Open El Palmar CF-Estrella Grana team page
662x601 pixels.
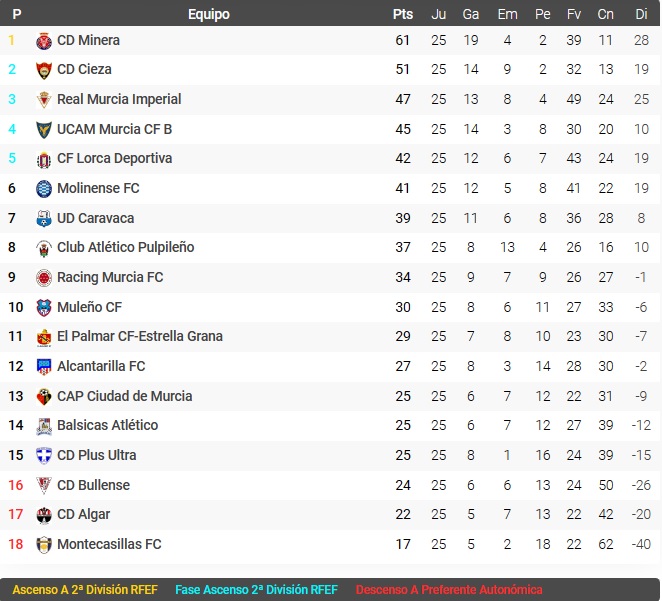[140, 336]
